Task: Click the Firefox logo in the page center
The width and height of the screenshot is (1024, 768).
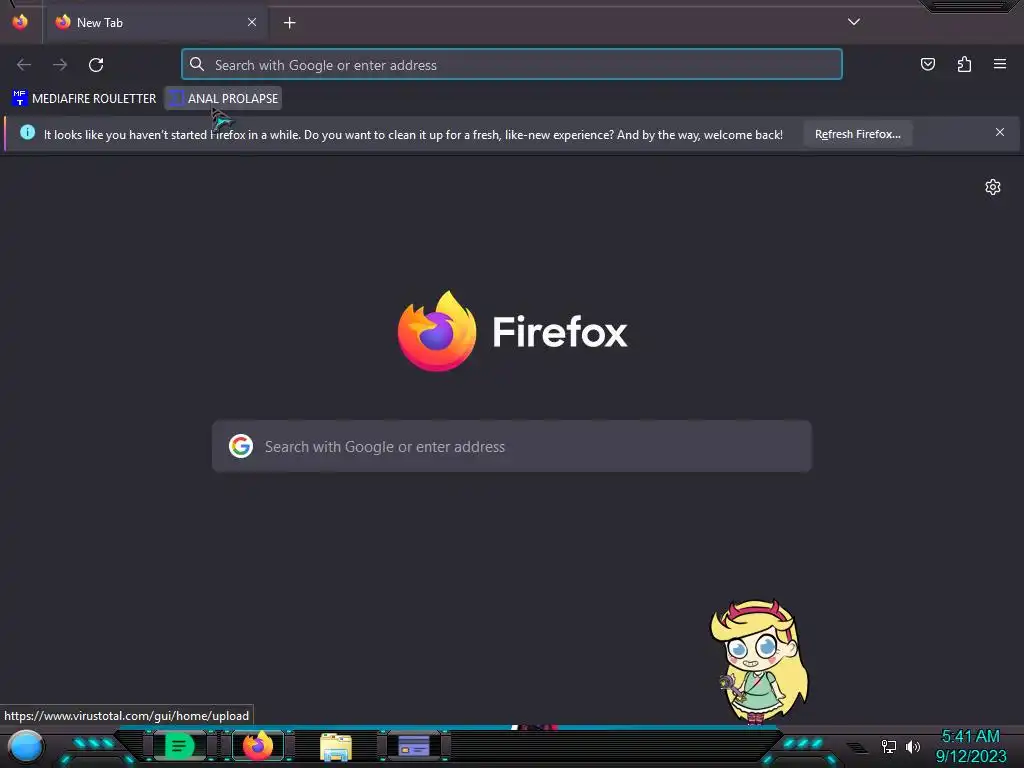Action: (437, 331)
